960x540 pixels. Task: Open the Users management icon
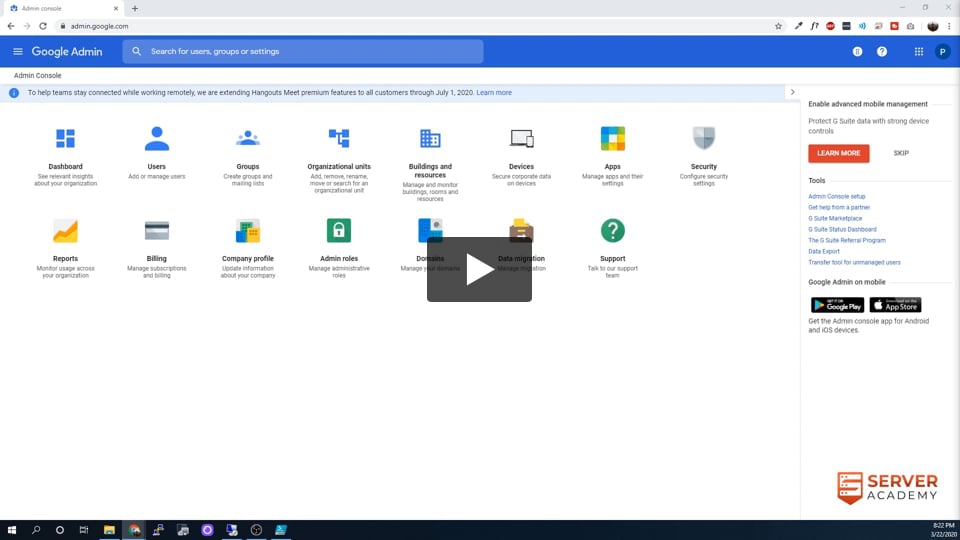click(x=157, y=139)
